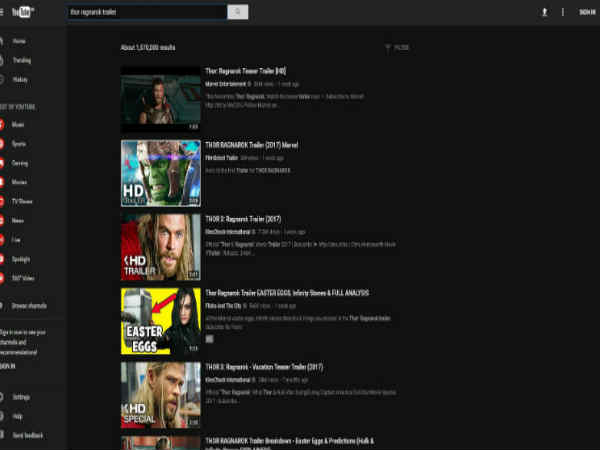This screenshot has height=450, width=600.
Task: Open the Sports channel in sidebar
Action: point(18,144)
